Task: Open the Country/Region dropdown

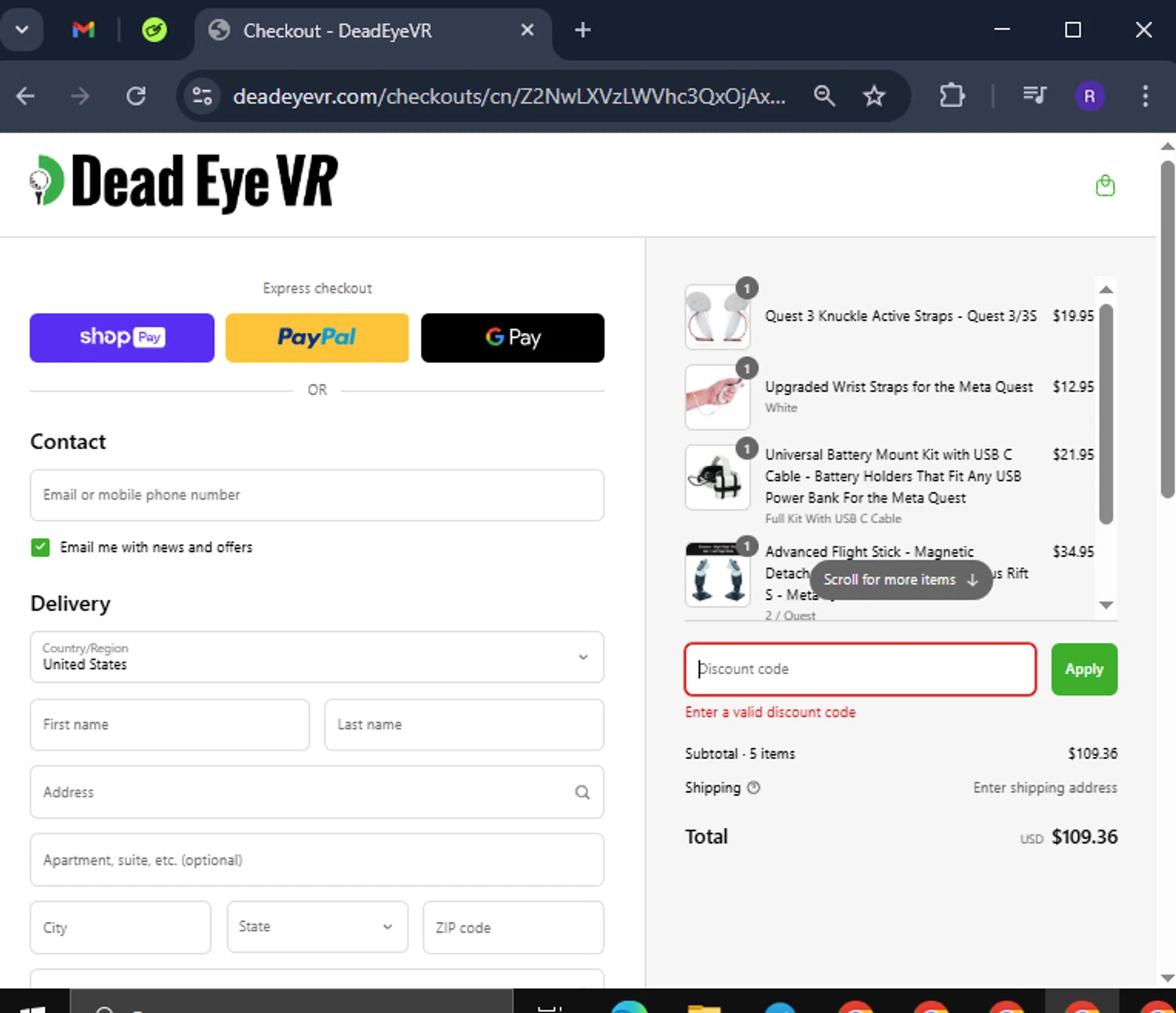Action: click(317, 657)
